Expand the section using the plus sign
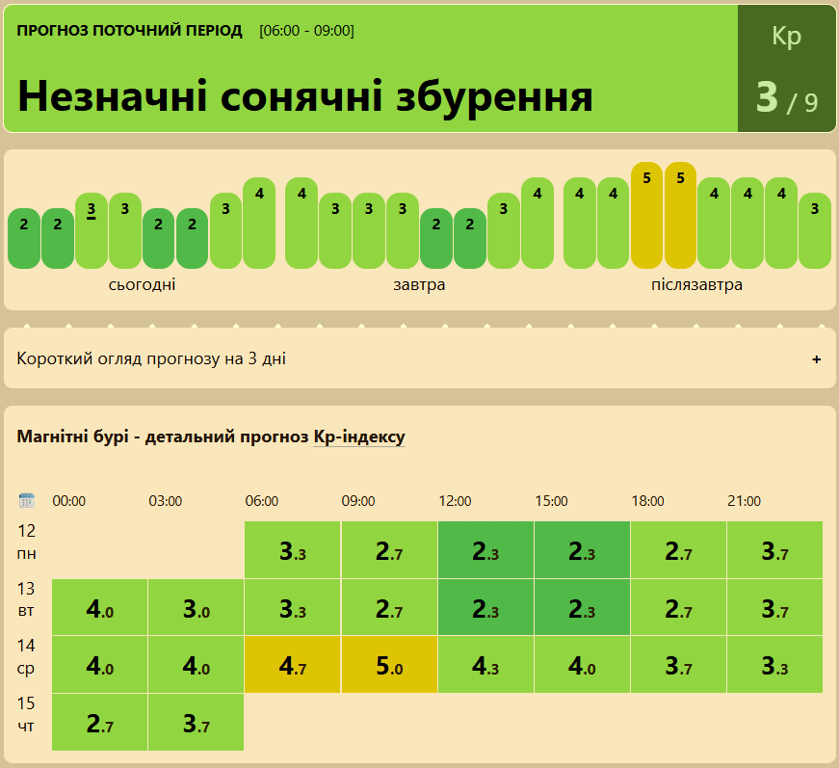This screenshot has width=839, height=768. pos(816,359)
